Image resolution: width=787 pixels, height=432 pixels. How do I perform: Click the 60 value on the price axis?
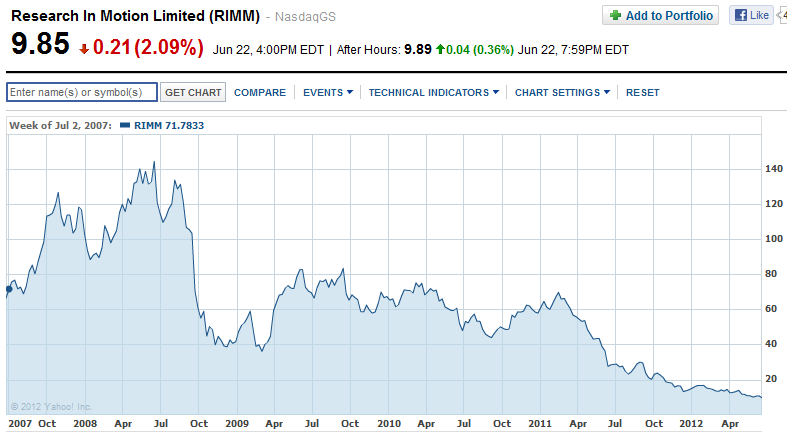coord(770,309)
